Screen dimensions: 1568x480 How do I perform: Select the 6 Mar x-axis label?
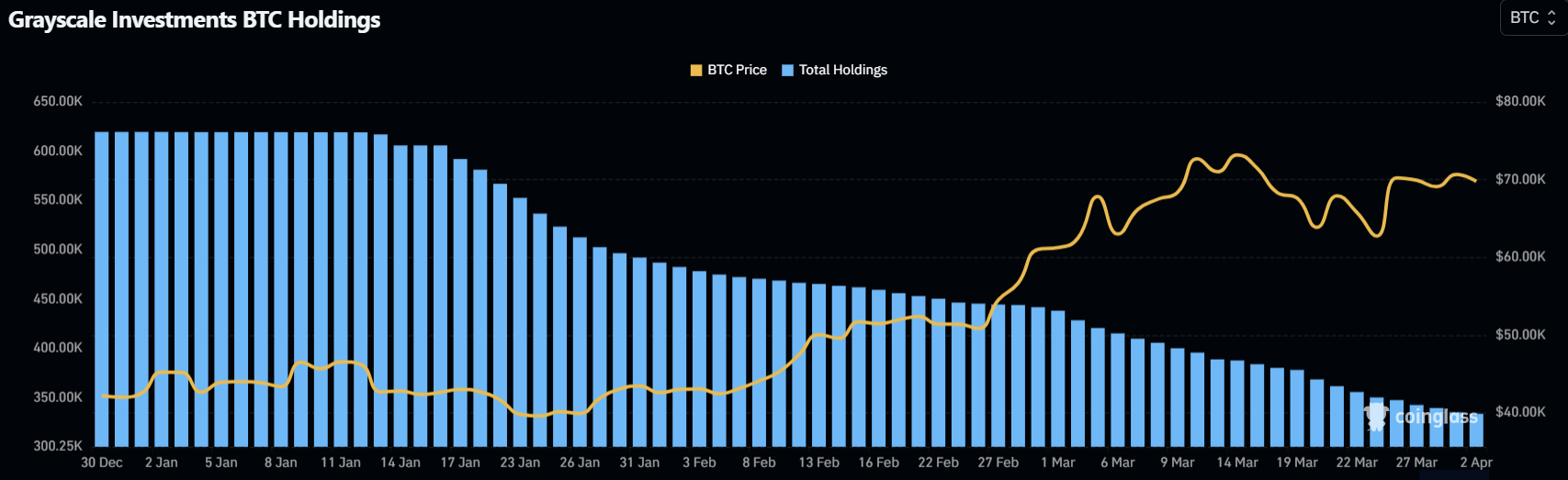pyautogui.click(x=1118, y=463)
